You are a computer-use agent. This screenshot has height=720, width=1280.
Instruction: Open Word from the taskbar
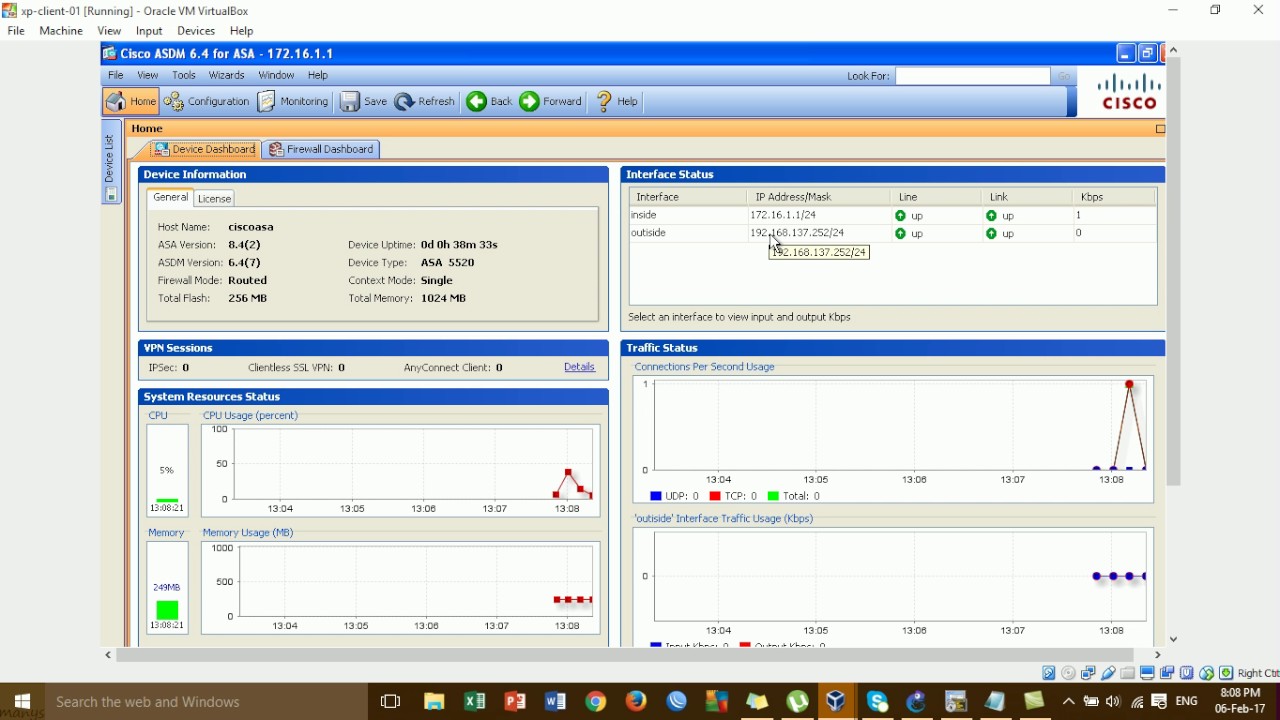[x=556, y=702]
